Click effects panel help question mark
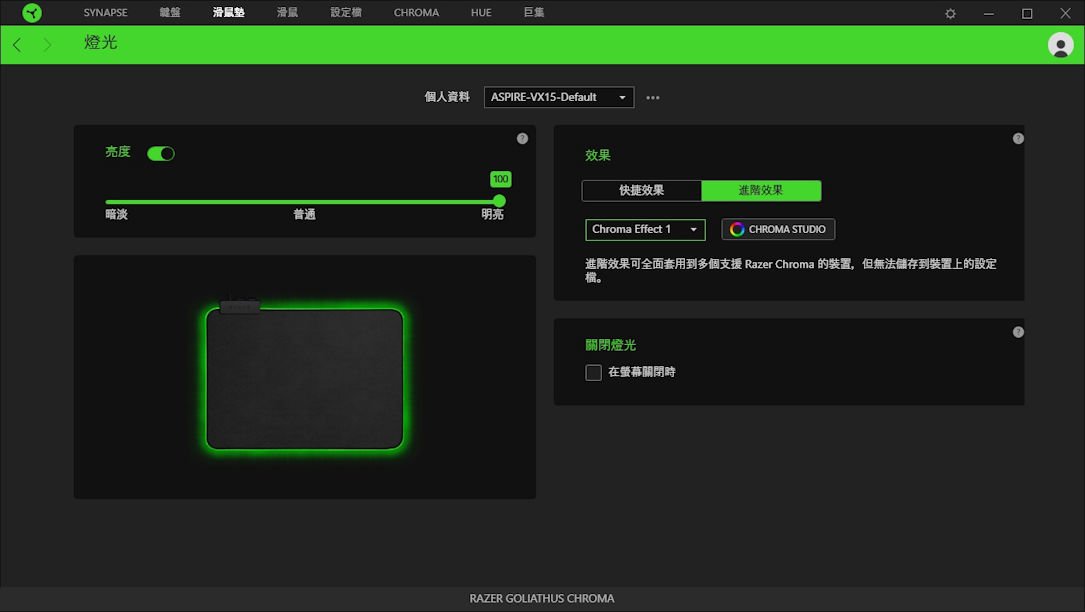1085x612 pixels. (1018, 138)
